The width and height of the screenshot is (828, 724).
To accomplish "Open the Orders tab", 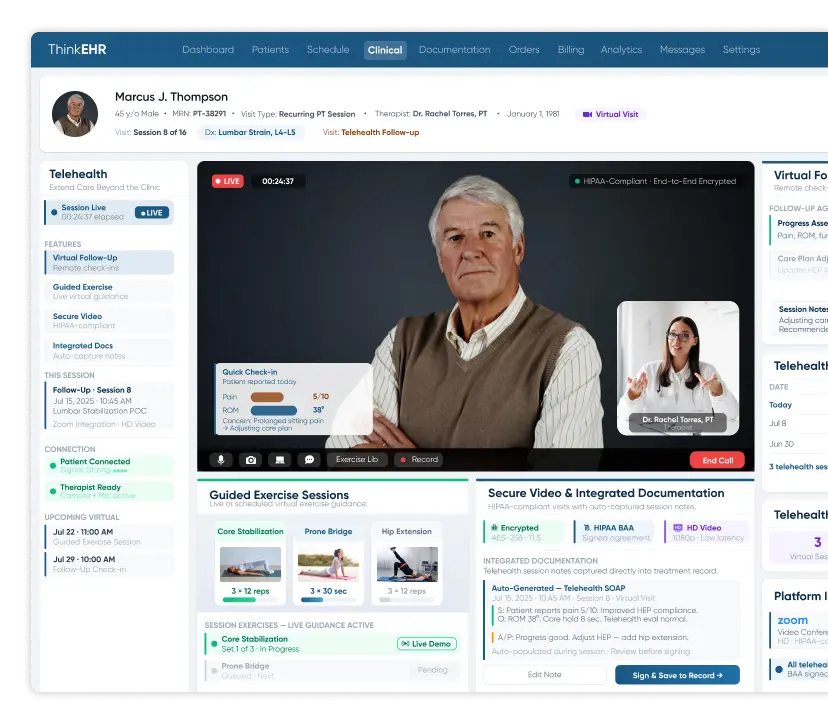I will tap(524, 50).
